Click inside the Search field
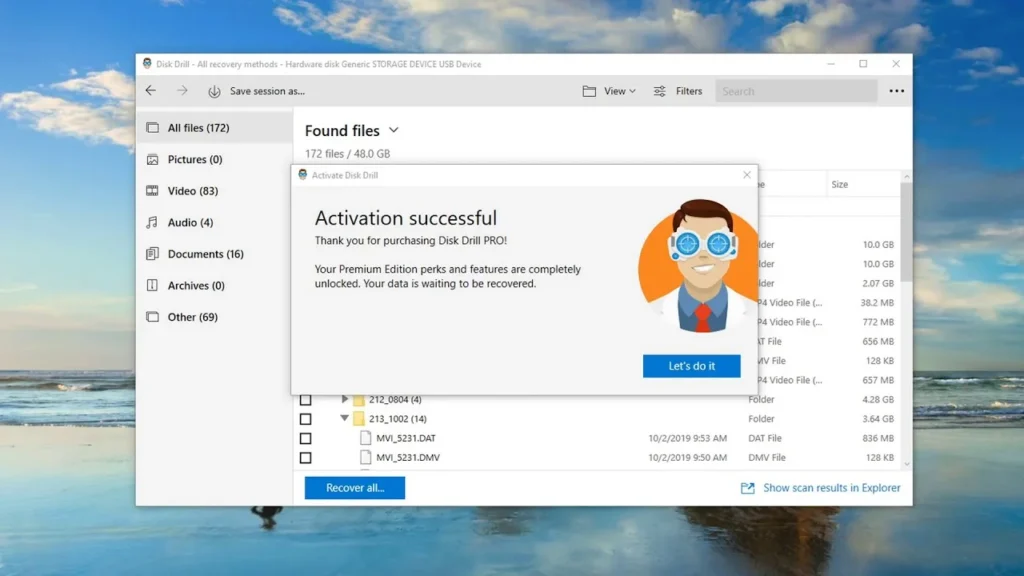1024x576 pixels. (x=795, y=90)
